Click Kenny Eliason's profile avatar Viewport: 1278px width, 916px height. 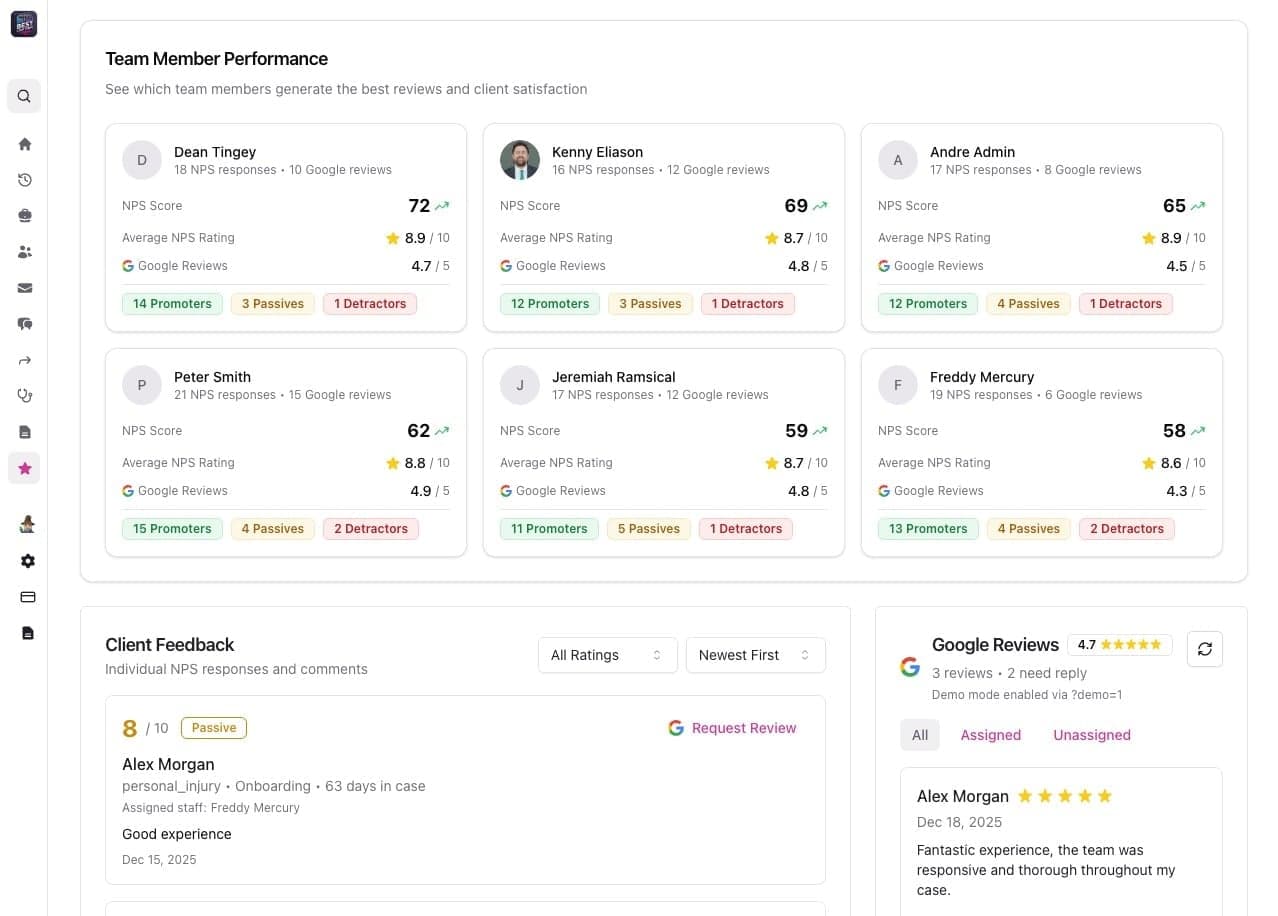pos(519,159)
